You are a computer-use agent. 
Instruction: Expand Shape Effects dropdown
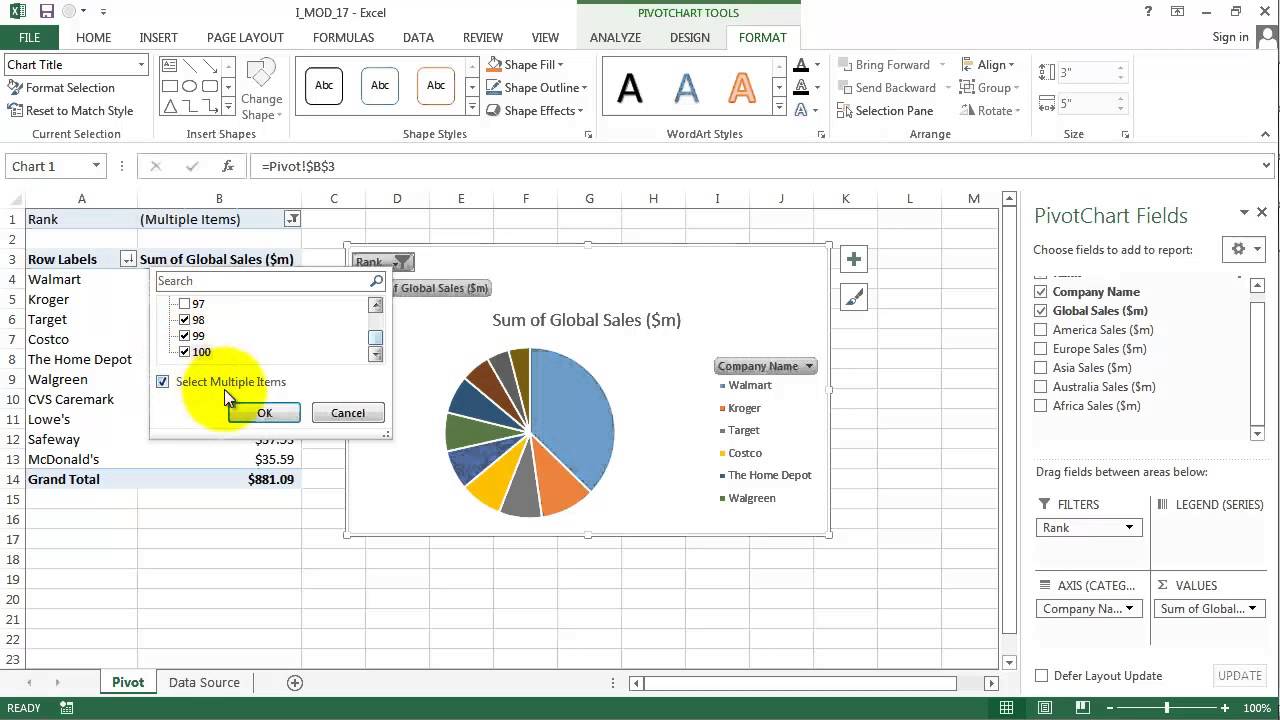[x=580, y=111]
